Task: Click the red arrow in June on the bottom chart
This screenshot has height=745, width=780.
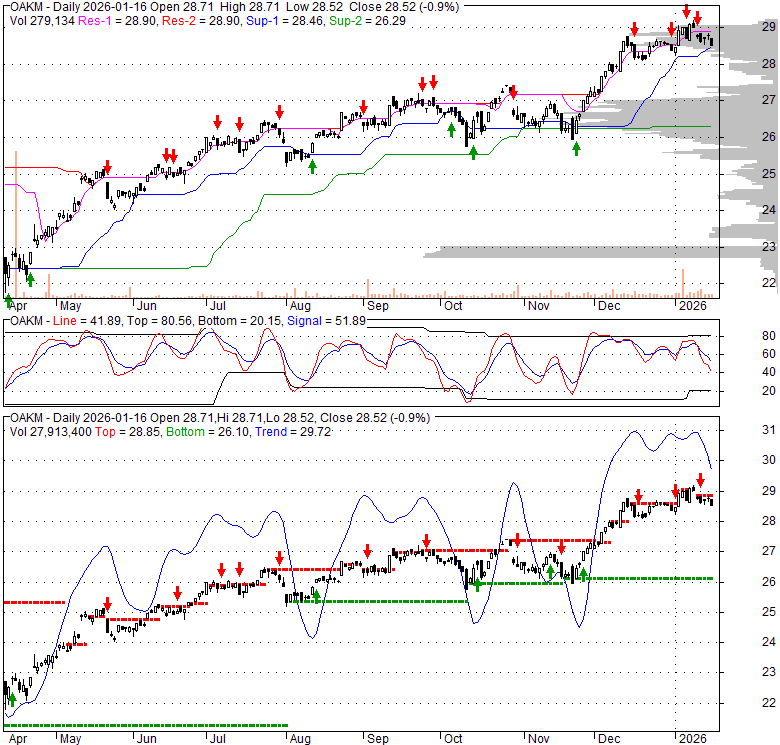Action: 177,591
